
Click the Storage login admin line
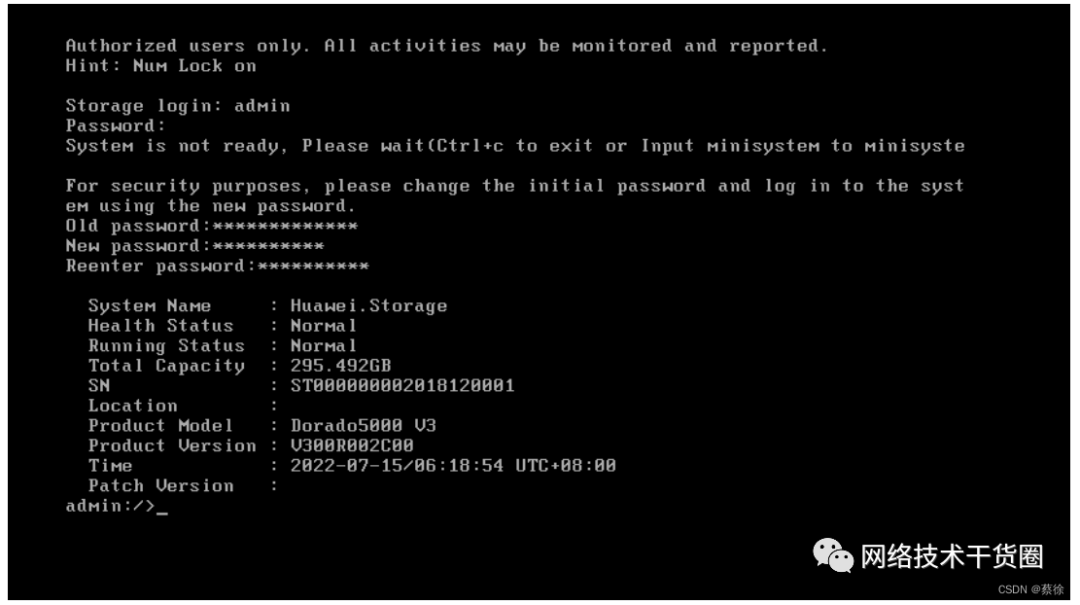click(x=177, y=106)
